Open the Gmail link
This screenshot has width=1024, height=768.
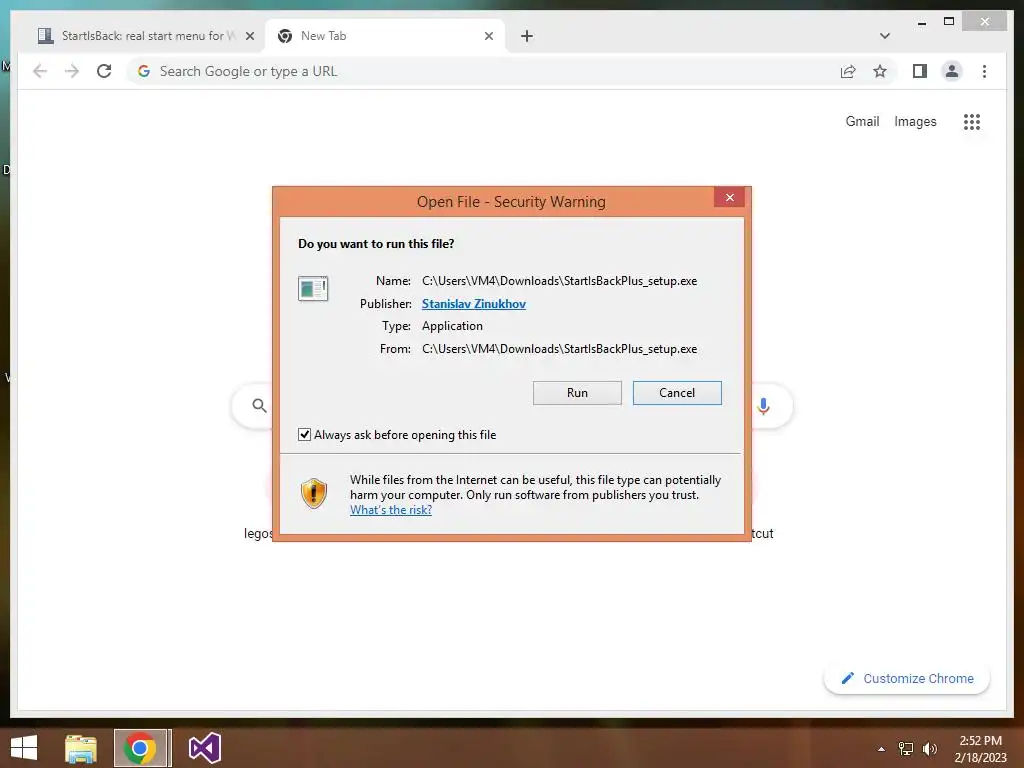click(x=862, y=121)
